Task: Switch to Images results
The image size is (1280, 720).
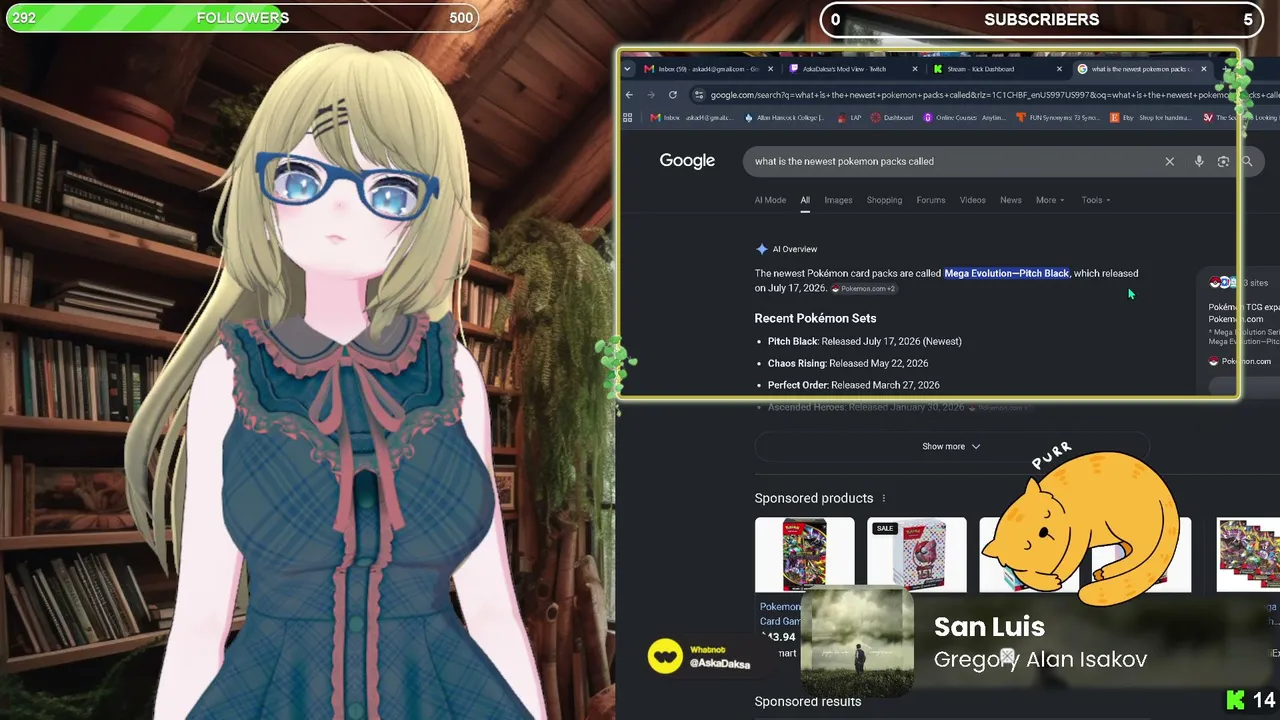Action: [x=838, y=200]
